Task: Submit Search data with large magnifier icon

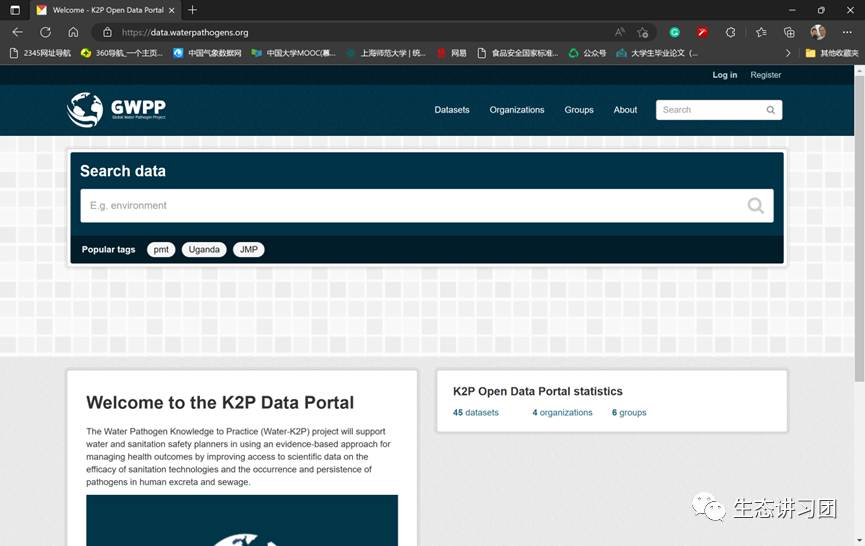Action: [755, 206]
